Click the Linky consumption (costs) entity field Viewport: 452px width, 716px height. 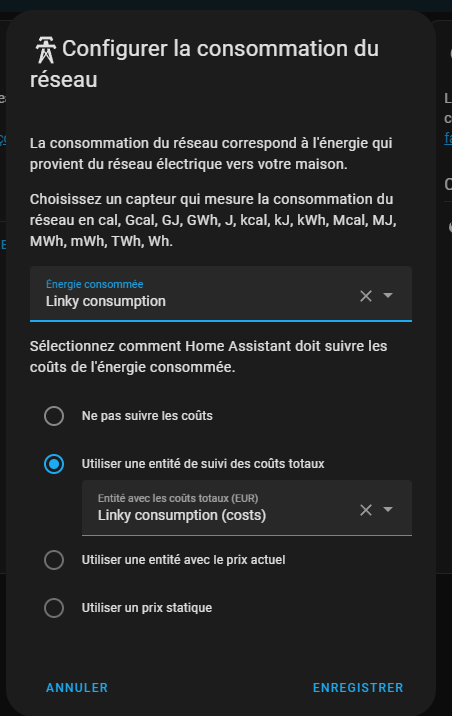pos(247,508)
